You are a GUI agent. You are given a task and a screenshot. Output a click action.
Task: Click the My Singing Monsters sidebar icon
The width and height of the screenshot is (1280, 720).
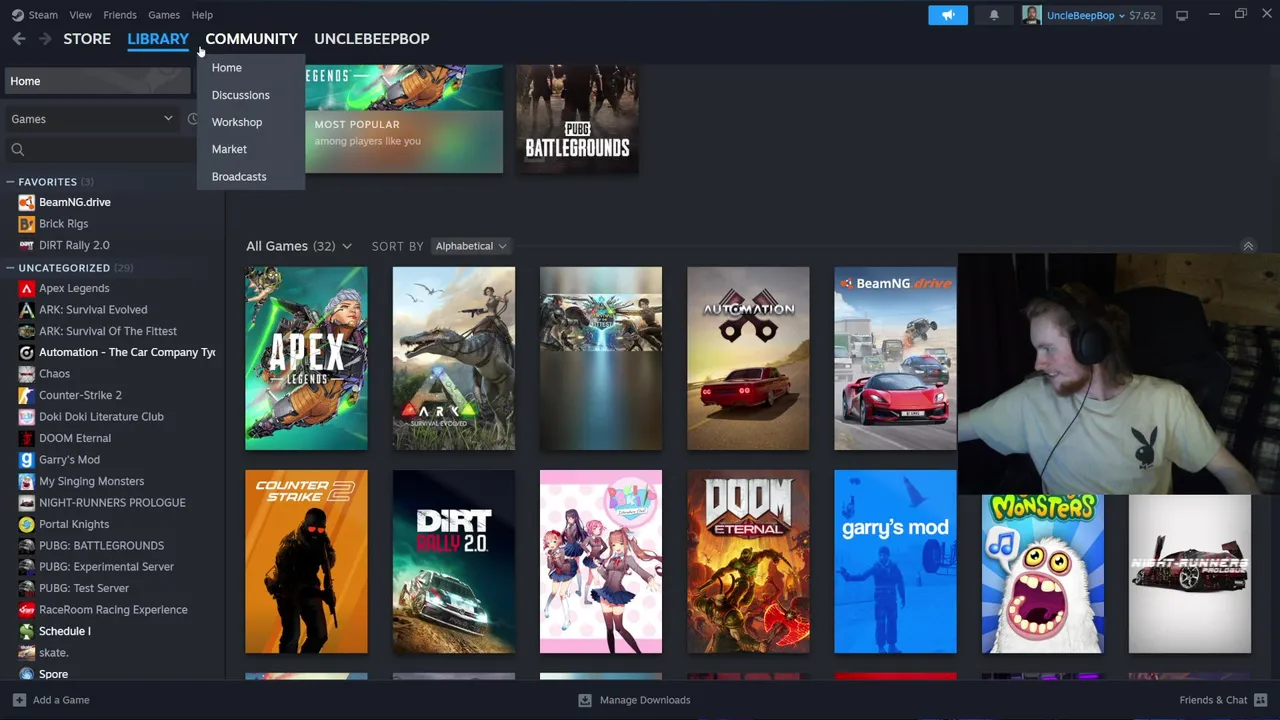pos(26,481)
